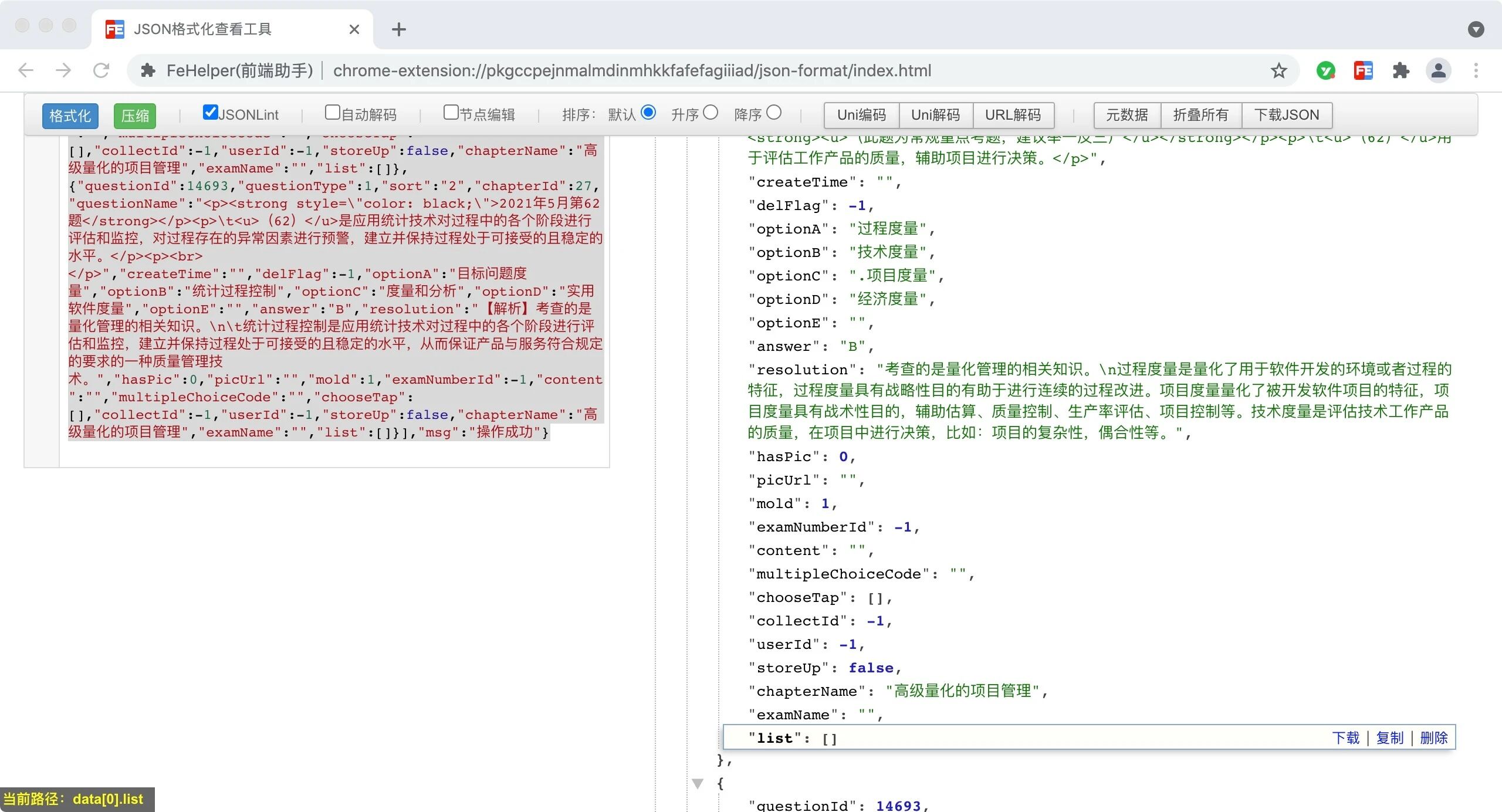The height and width of the screenshot is (812, 1502).
Task: Open a new browser tab
Action: click(x=398, y=29)
